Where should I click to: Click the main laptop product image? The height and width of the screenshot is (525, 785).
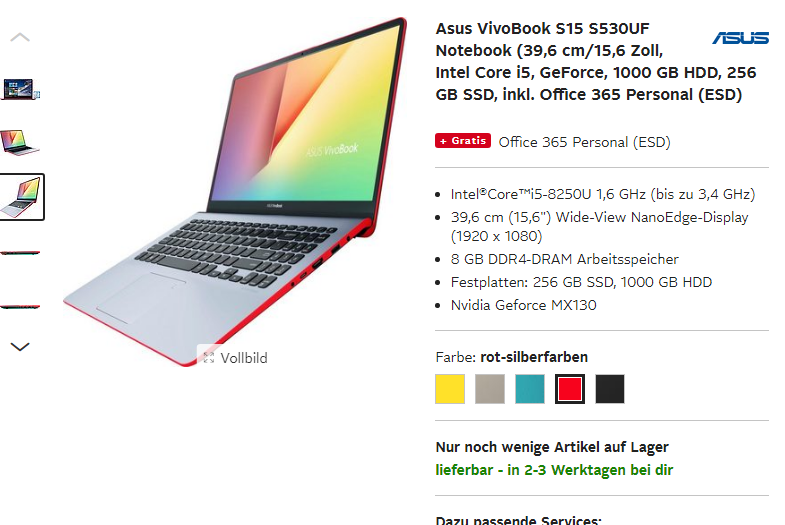click(235, 190)
